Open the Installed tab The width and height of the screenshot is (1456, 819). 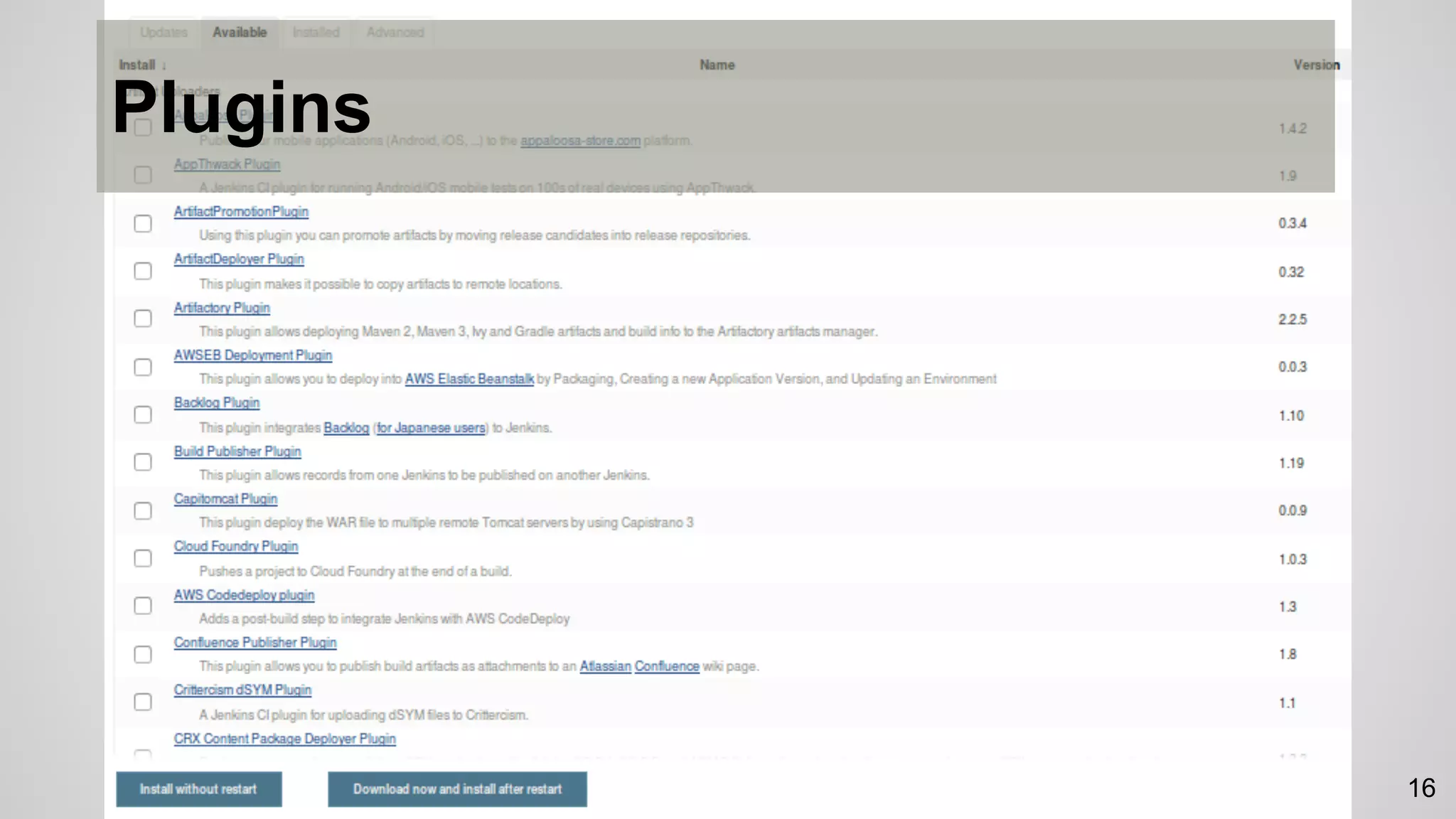[x=316, y=33]
